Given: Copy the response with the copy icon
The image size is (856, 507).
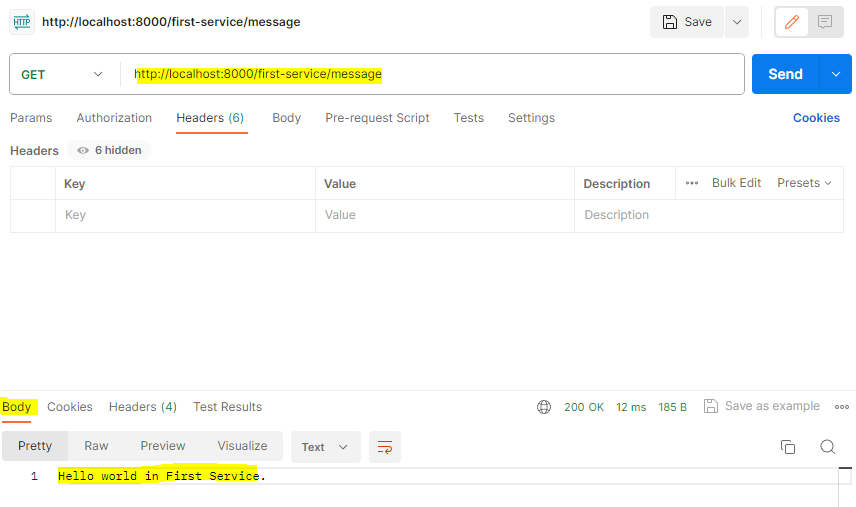Looking at the screenshot, I should pyautogui.click(x=788, y=447).
